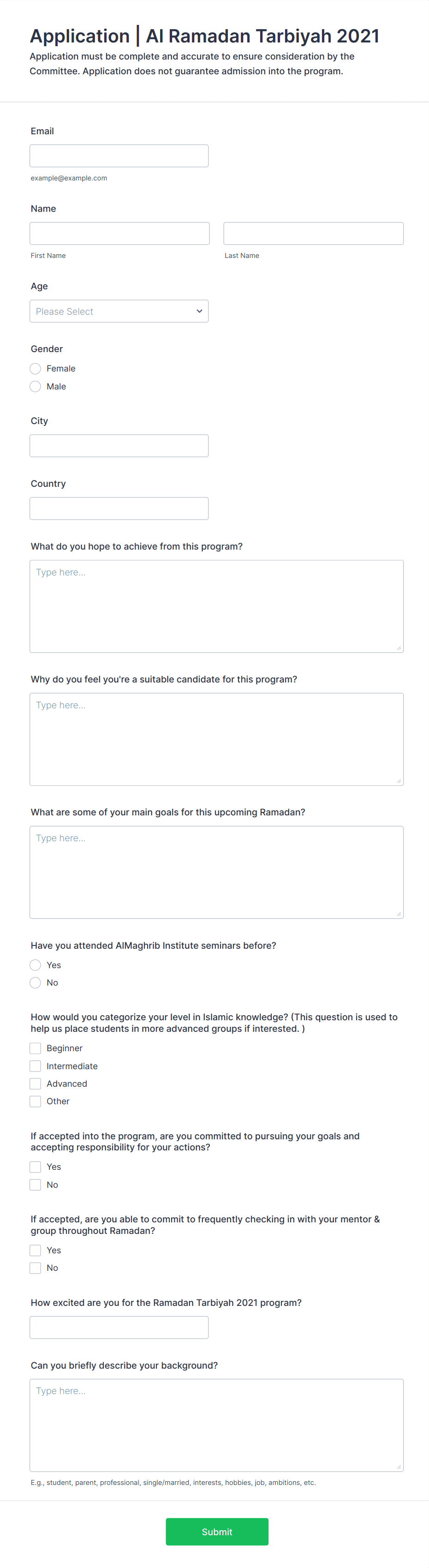Viewport: 429px width, 1568px height.
Task: Check the Intermediate knowledge level box
Action: pyautogui.click(x=36, y=1066)
